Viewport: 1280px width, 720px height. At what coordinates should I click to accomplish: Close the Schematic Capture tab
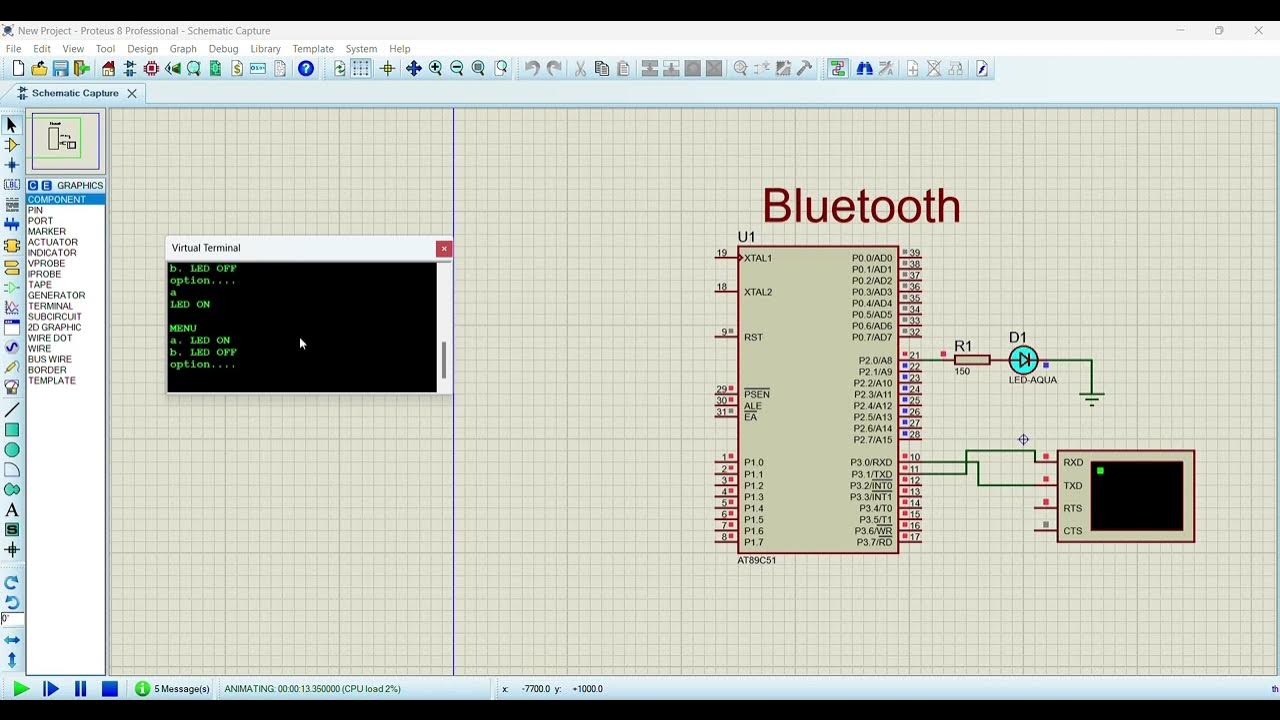(x=132, y=93)
